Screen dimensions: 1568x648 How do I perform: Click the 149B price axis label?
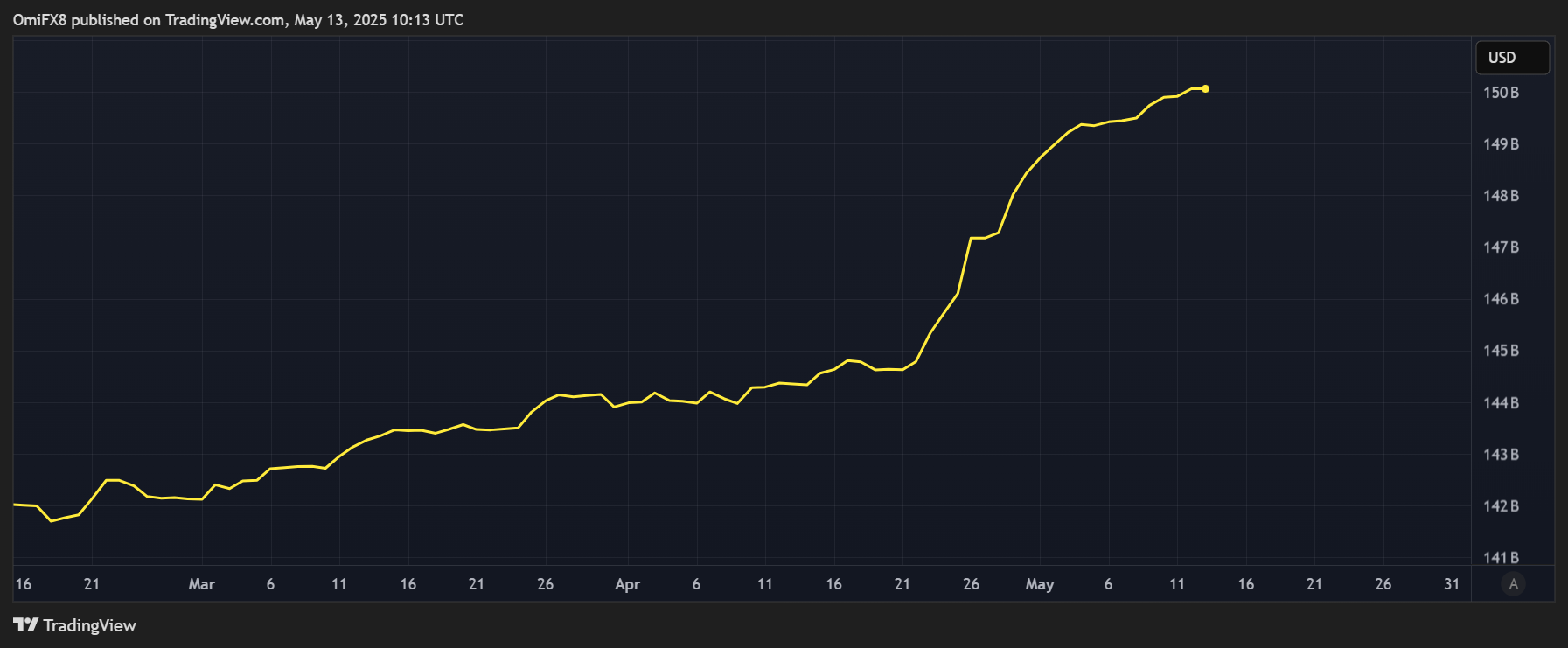tap(1501, 144)
